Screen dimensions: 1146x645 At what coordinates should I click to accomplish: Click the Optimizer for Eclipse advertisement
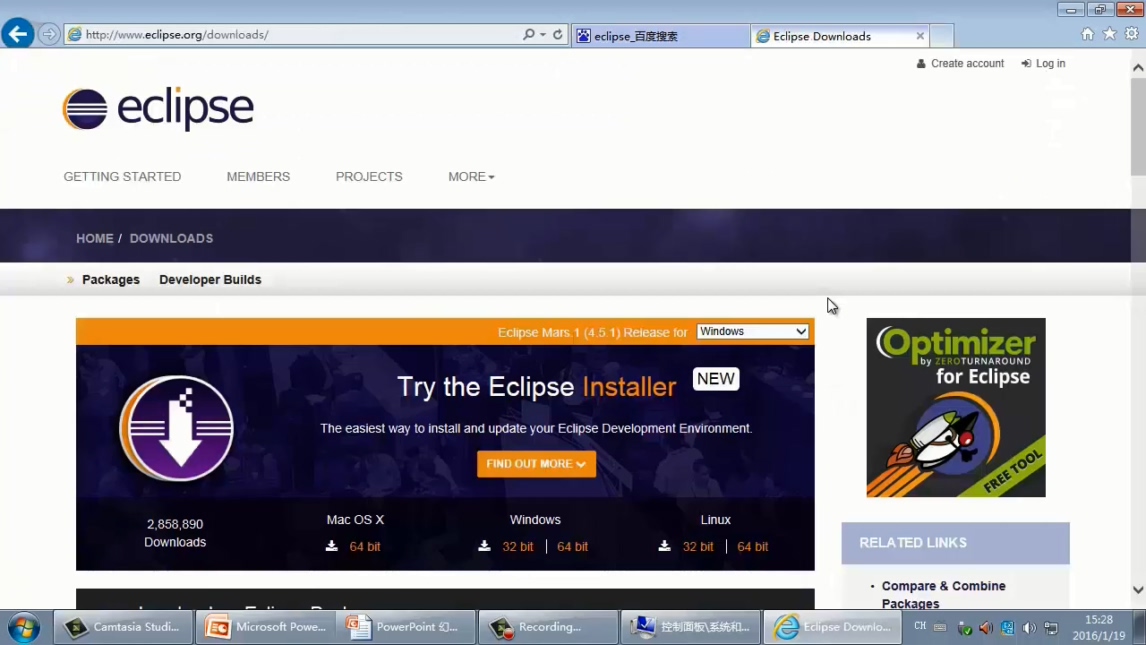(x=956, y=408)
